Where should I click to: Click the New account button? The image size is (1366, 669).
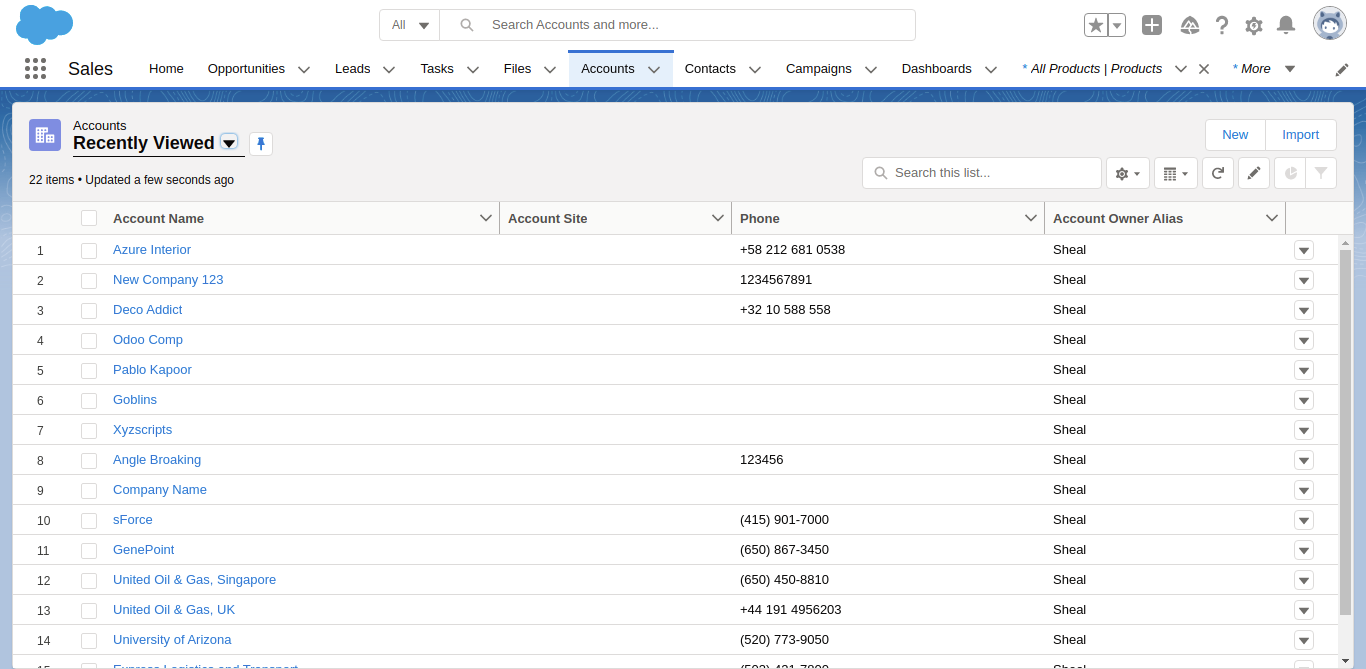pos(1235,135)
